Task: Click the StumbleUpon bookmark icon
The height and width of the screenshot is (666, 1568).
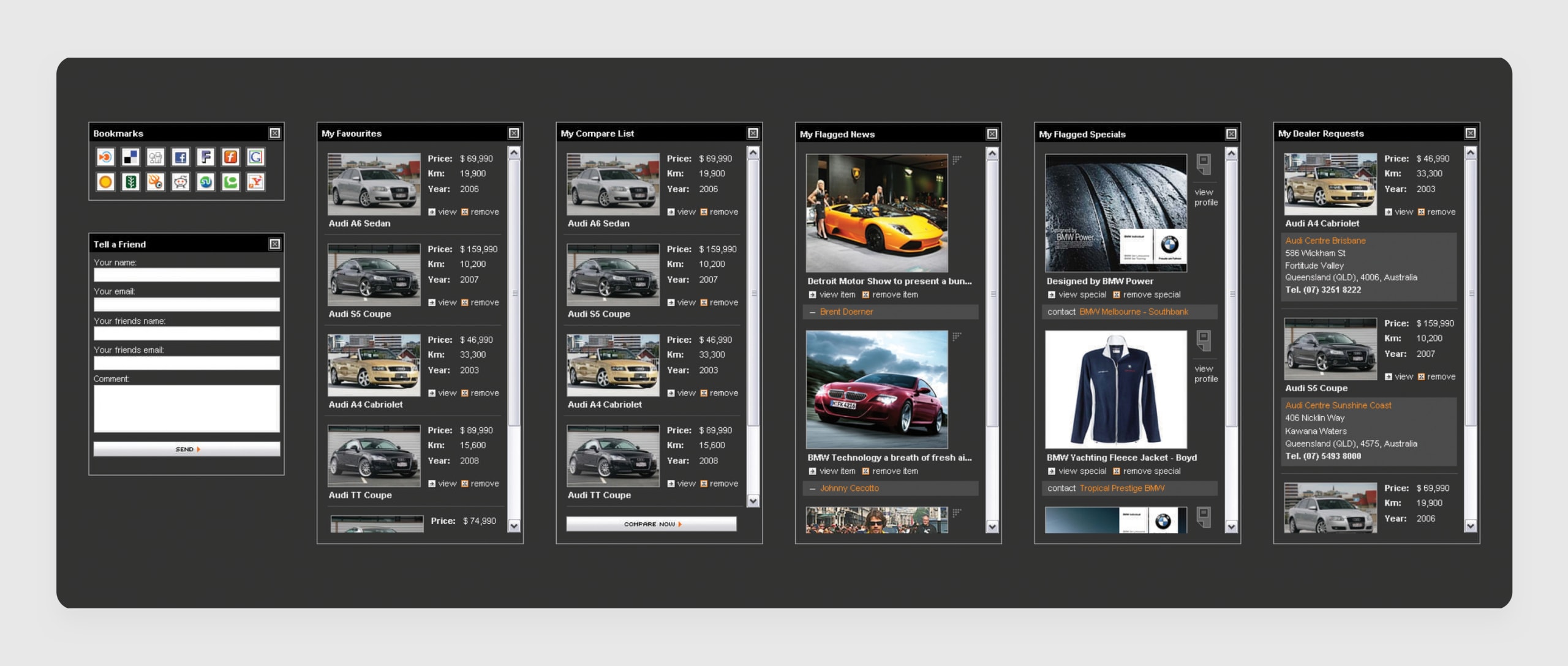Action: coord(206,182)
